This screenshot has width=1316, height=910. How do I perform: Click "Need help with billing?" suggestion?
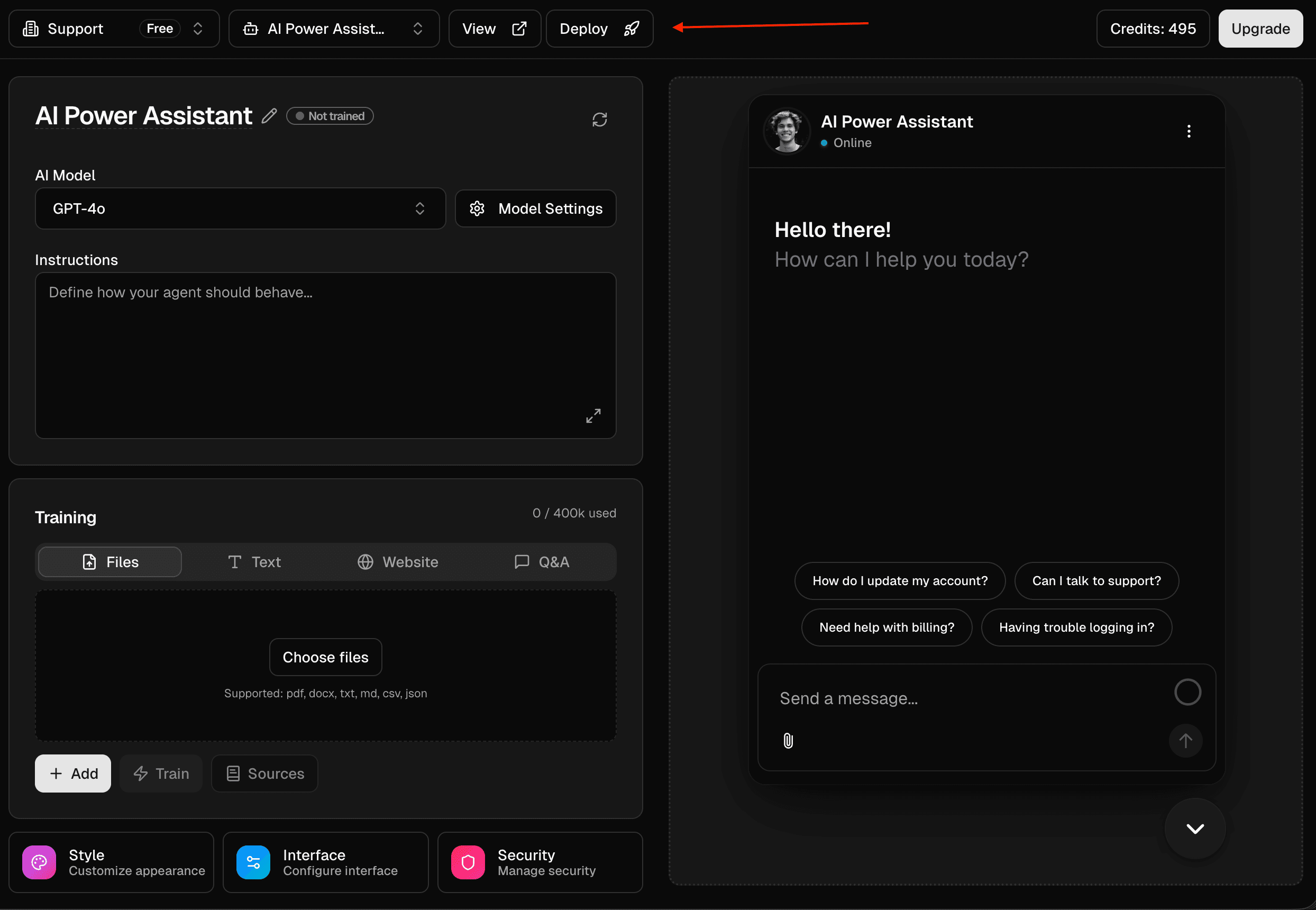(x=887, y=627)
